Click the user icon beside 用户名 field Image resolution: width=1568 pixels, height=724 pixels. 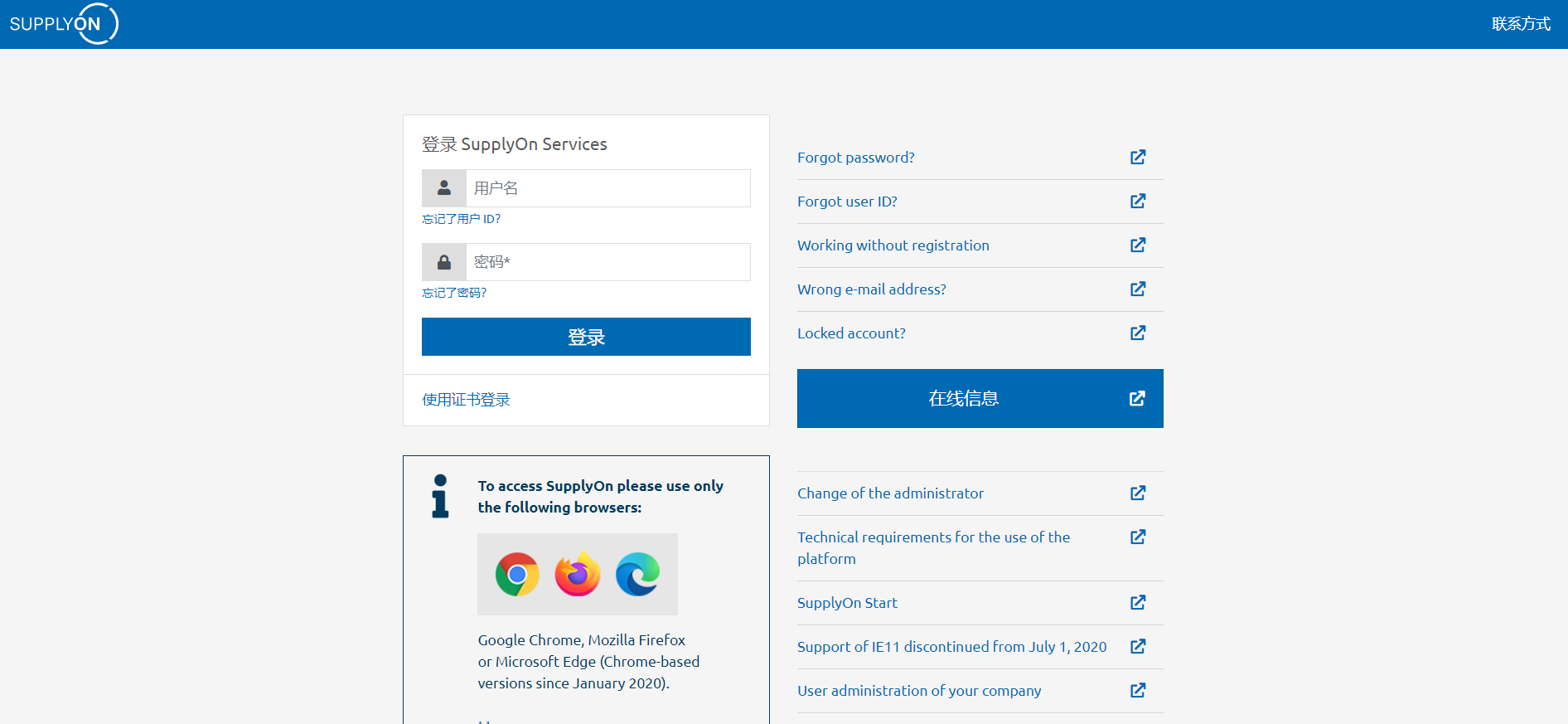[x=444, y=188]
